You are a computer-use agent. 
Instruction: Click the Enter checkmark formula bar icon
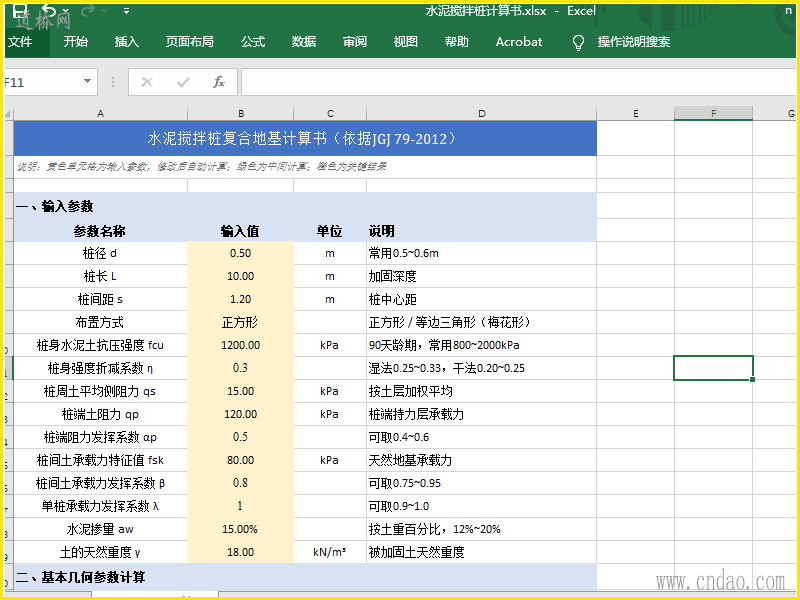pos(183,82)
